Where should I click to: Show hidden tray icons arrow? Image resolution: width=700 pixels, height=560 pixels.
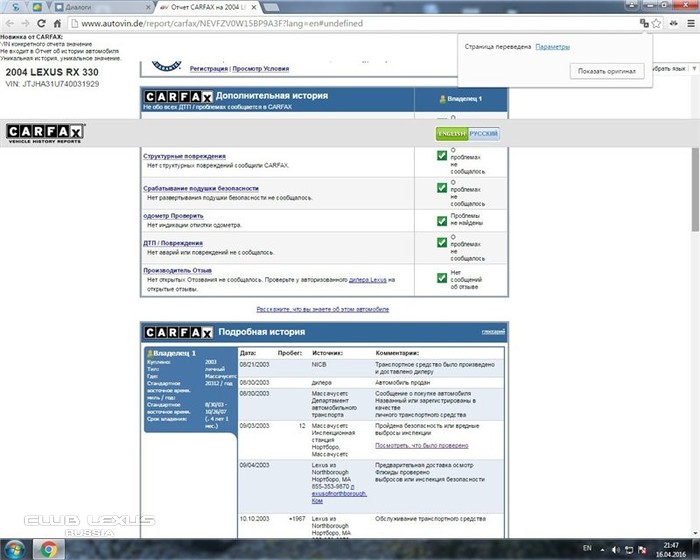click(603, 550)
